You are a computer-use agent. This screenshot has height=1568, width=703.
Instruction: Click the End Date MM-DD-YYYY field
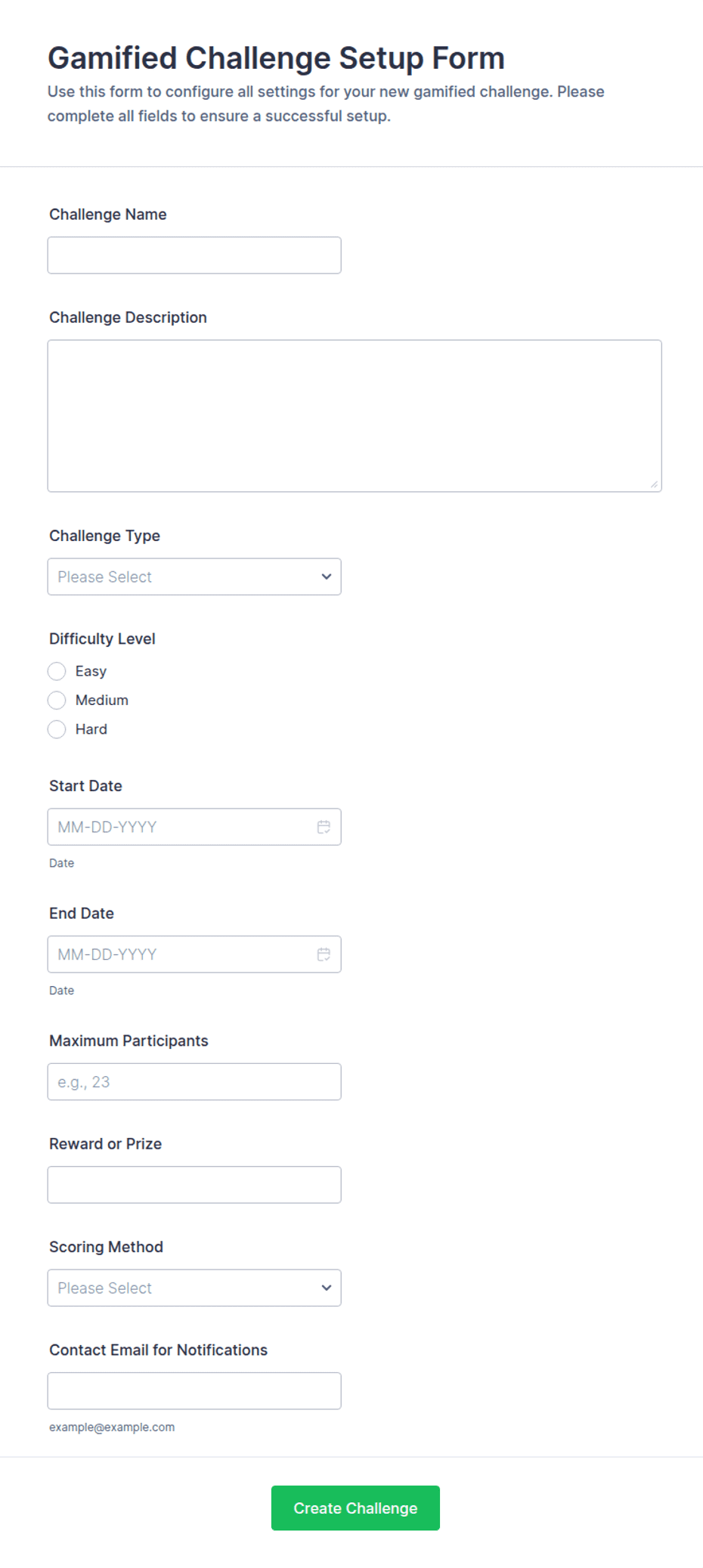click(194, 954)
